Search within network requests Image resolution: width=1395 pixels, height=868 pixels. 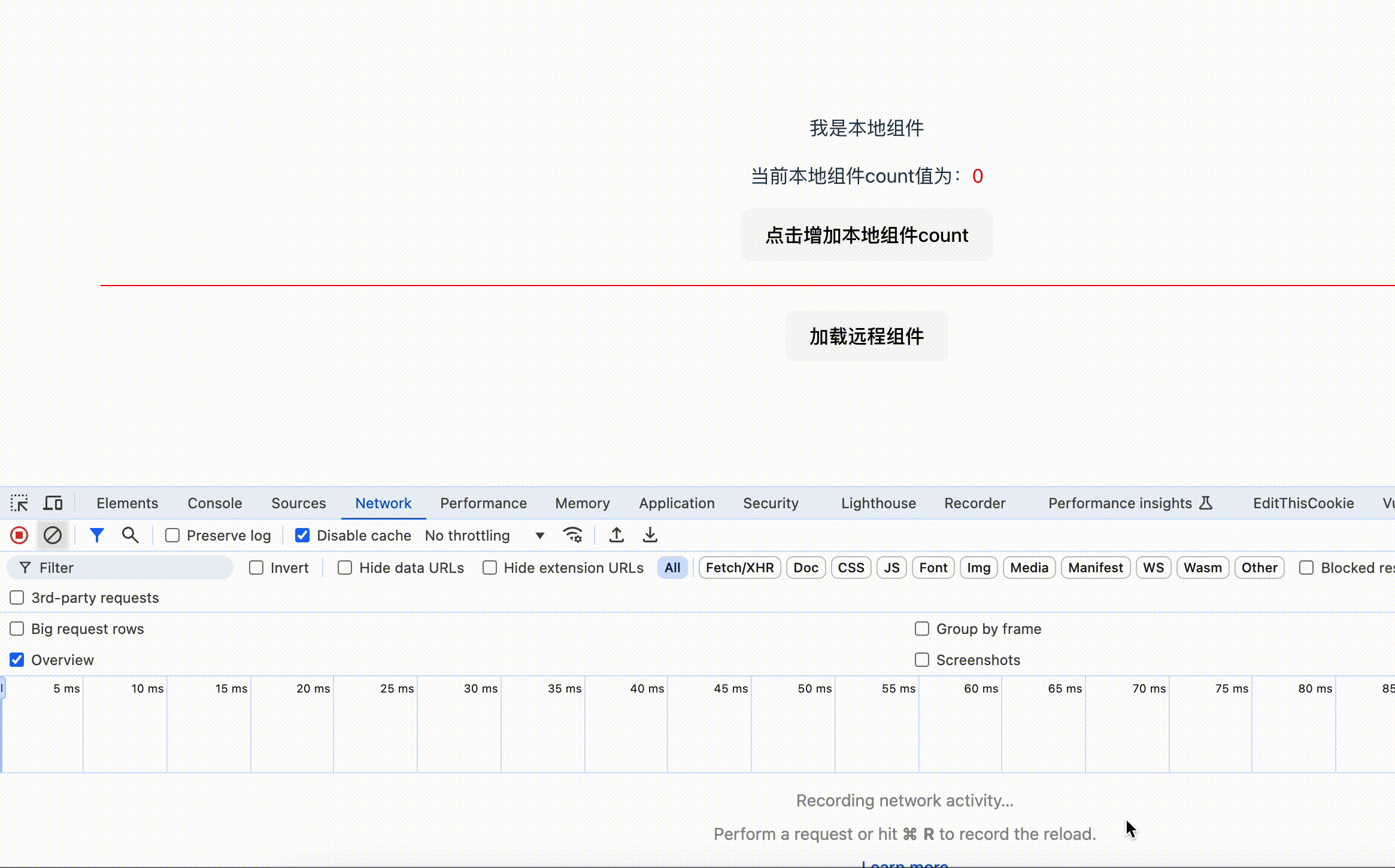click(x=130, y=535)
